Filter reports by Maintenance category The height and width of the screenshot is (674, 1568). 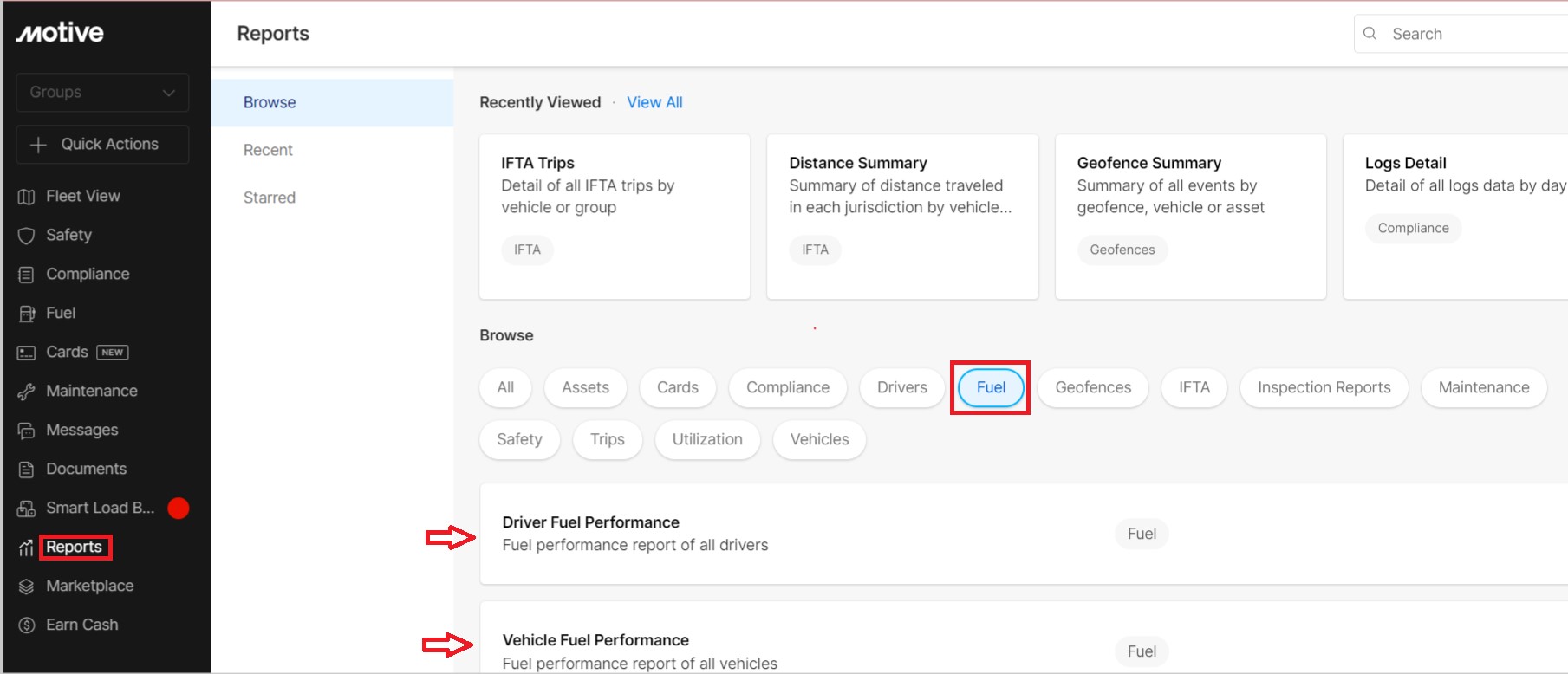point(1484,388)
